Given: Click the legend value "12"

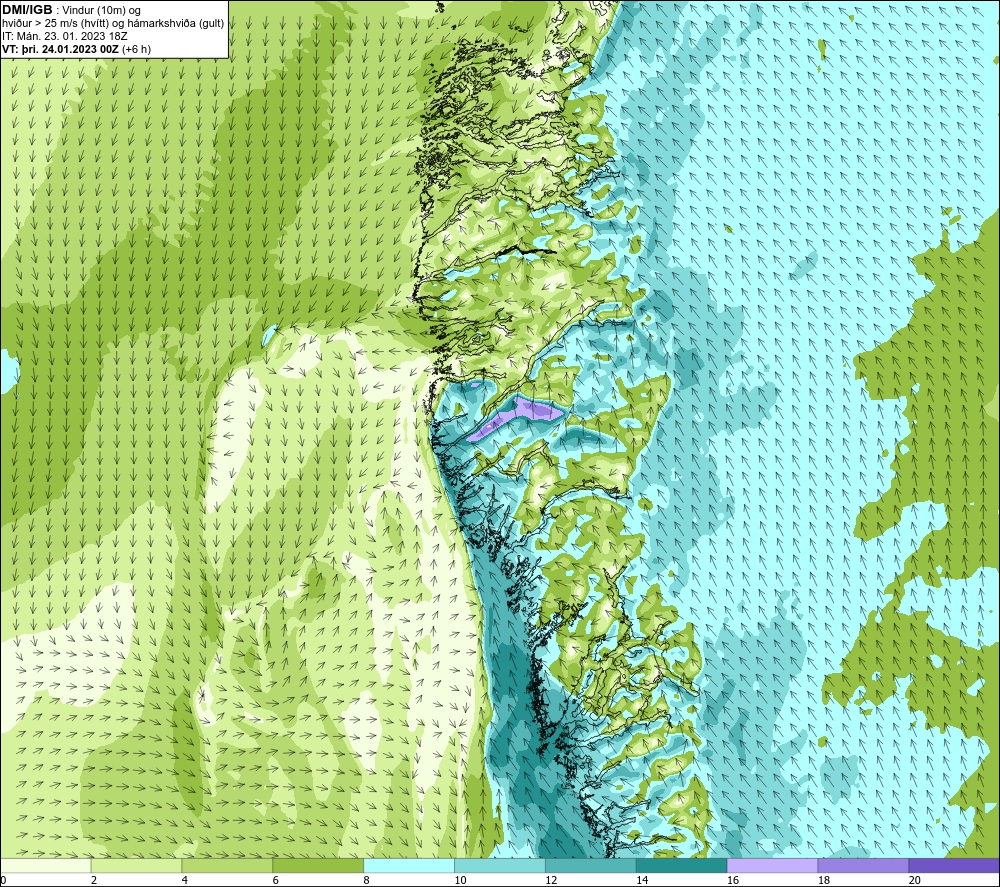Looking at the screenshot, I should click(x=551, y=880).
